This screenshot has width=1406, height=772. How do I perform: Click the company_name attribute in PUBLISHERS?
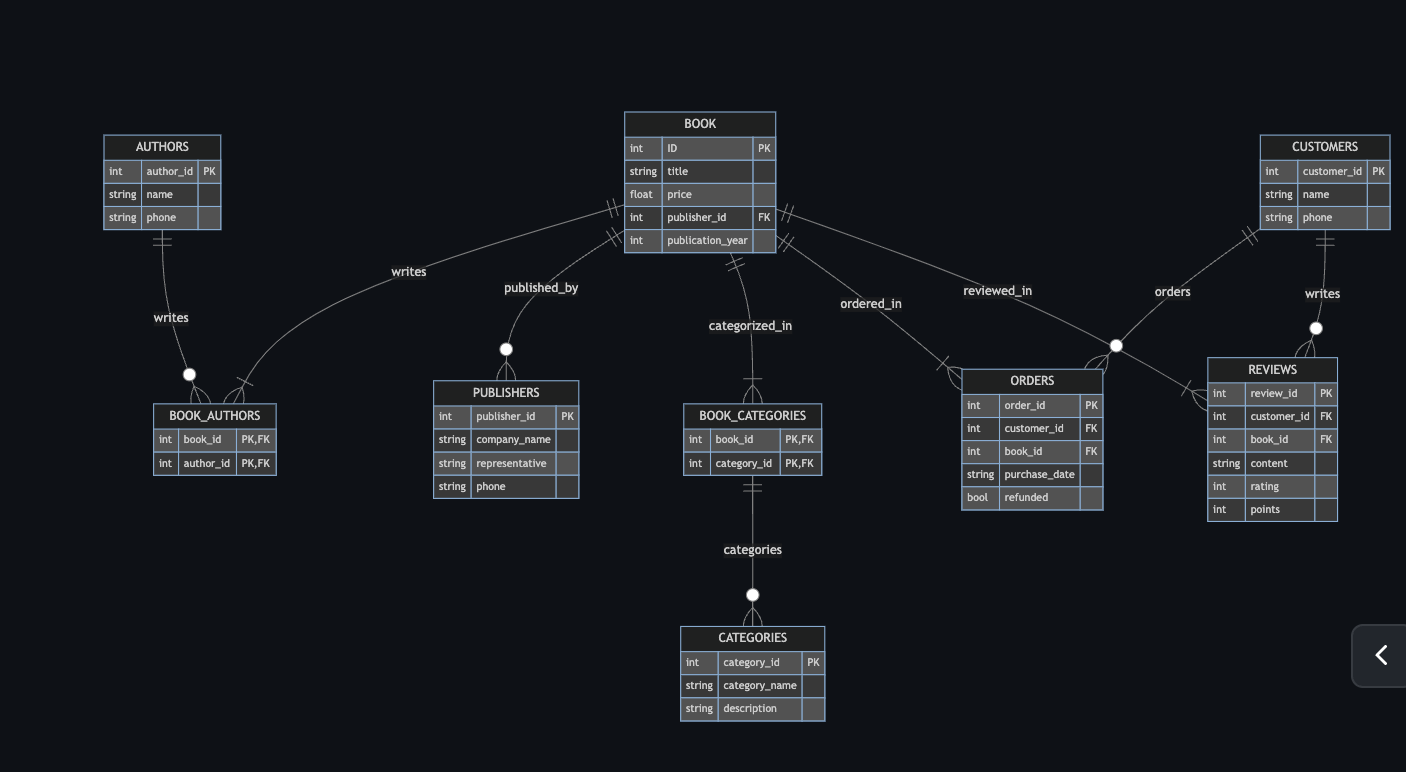pos(514,440)
